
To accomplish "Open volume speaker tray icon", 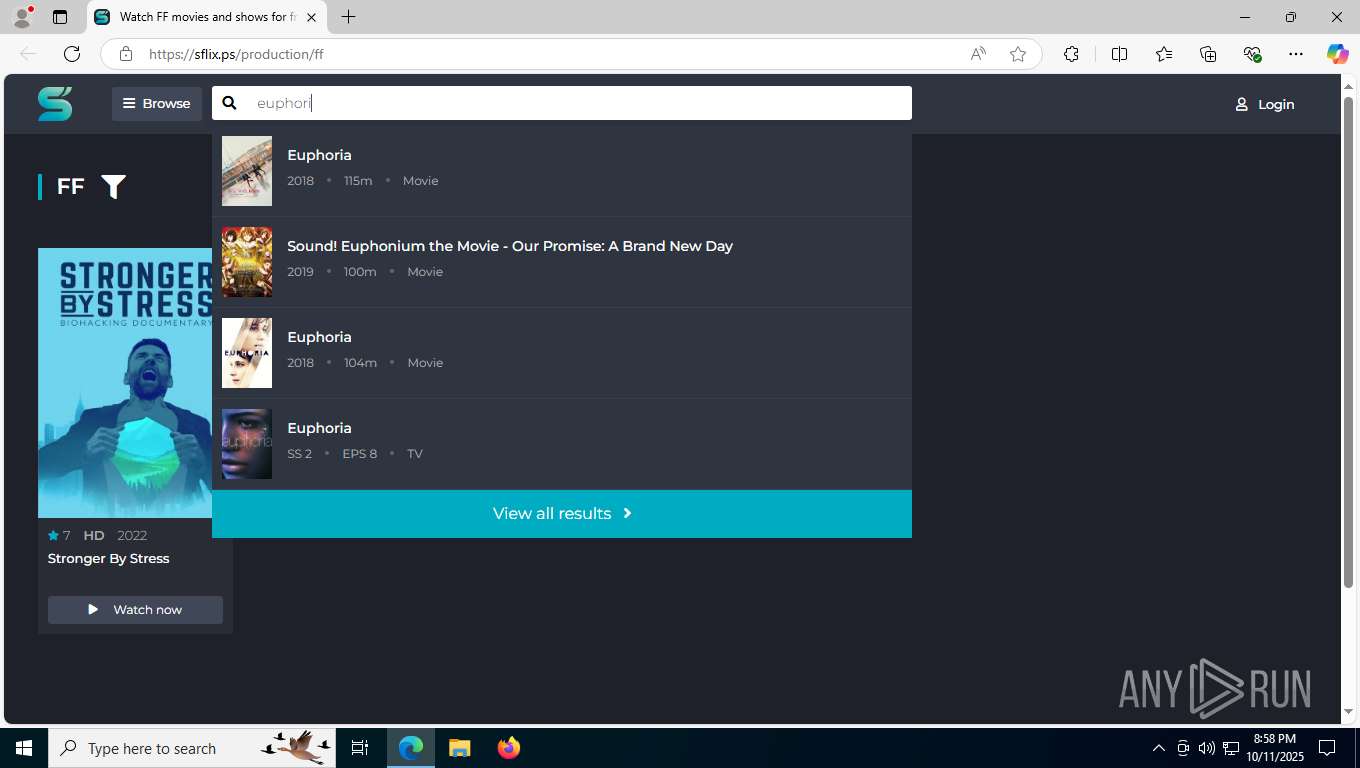I will click(x=1207, y=748).
